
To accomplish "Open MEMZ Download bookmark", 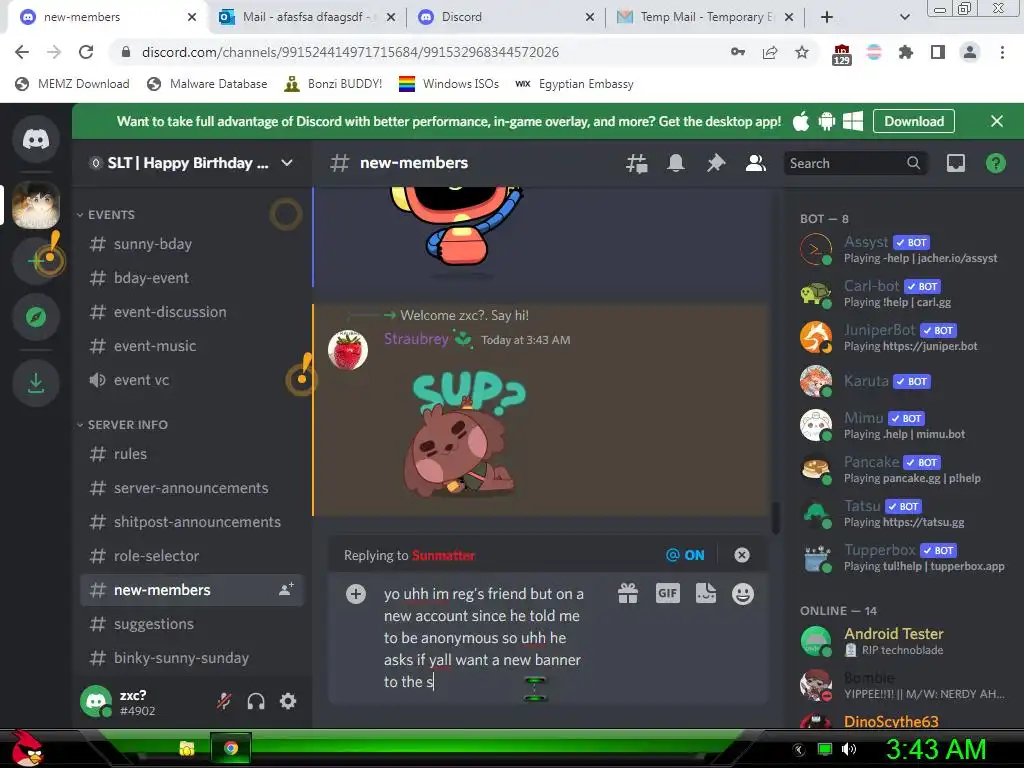I will [x=72, y=84].
